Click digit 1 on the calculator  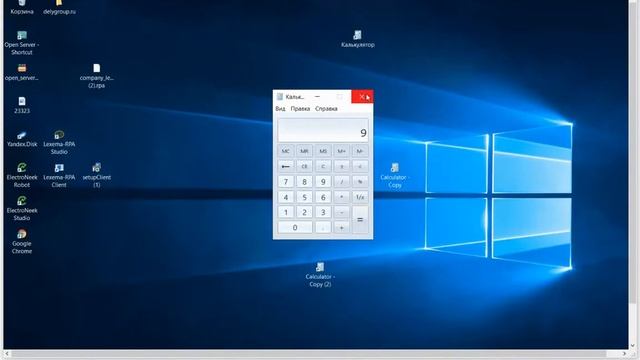tap(286, 212)
